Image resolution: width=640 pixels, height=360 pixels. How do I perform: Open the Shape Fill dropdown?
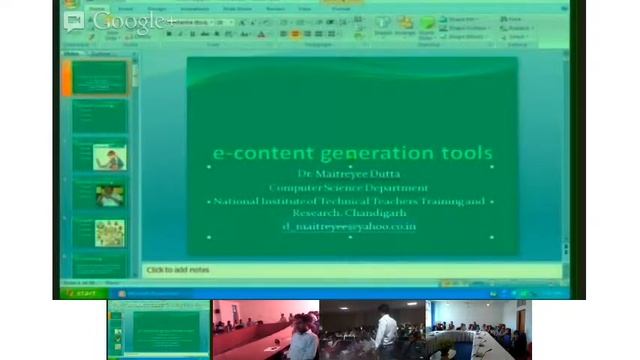click(x=458, y=19)
